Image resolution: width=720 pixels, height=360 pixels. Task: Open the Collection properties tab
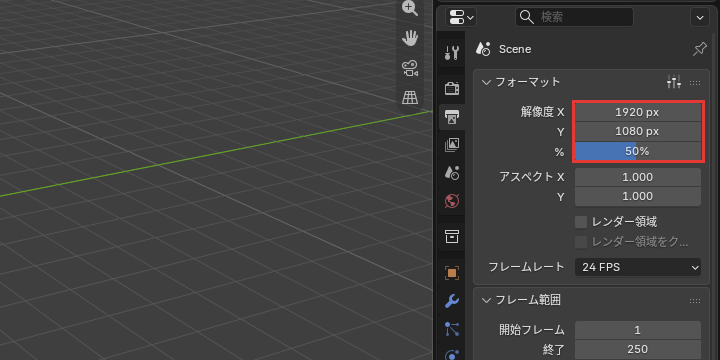coord(452,237)
